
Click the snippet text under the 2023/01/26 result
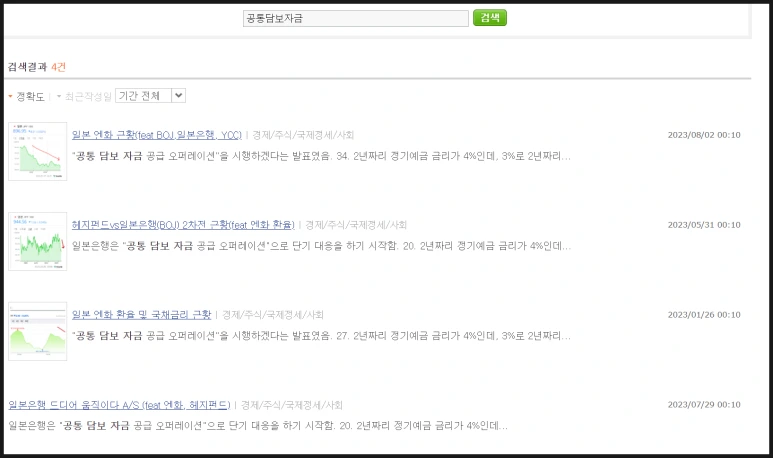321,336
